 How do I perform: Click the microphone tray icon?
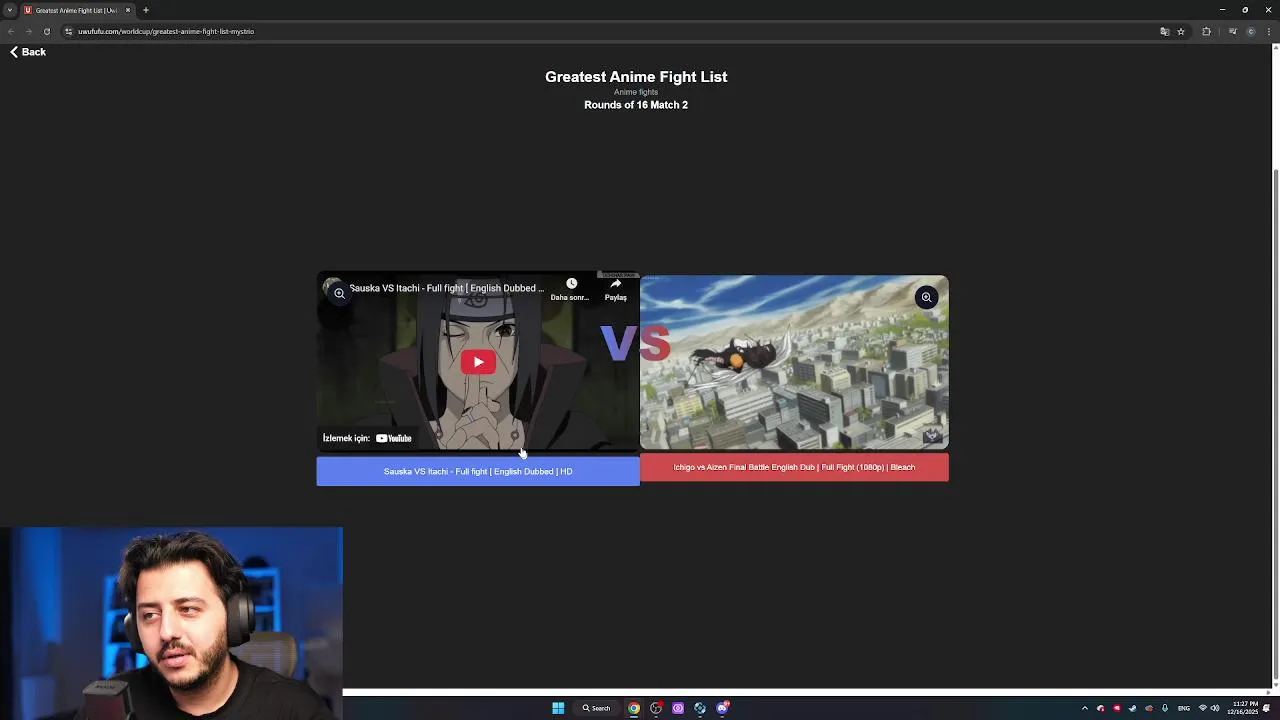pyautogui.click(x=1165, y=708)
